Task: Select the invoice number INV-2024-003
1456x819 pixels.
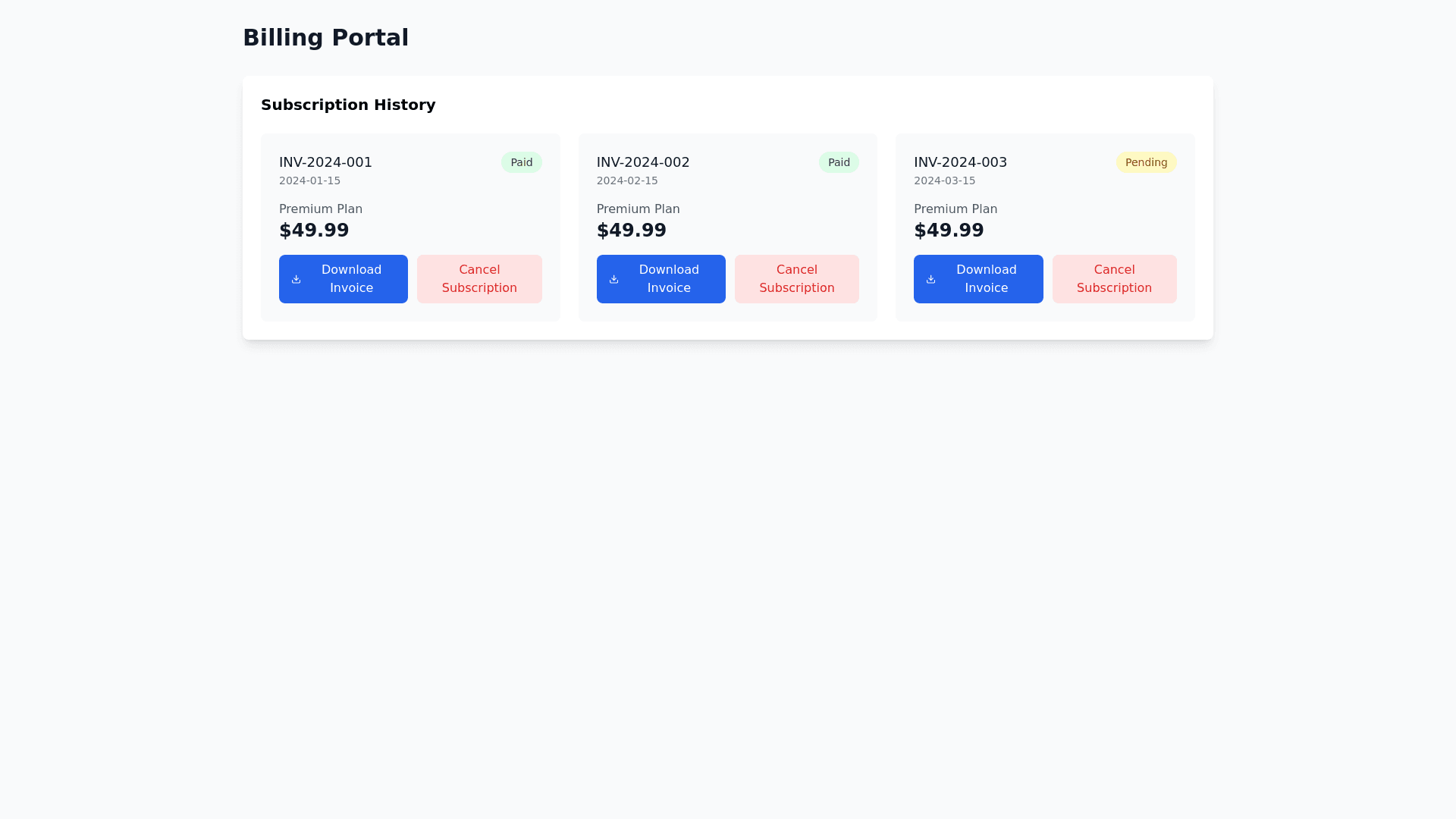Action: click(x=960, y=162)
